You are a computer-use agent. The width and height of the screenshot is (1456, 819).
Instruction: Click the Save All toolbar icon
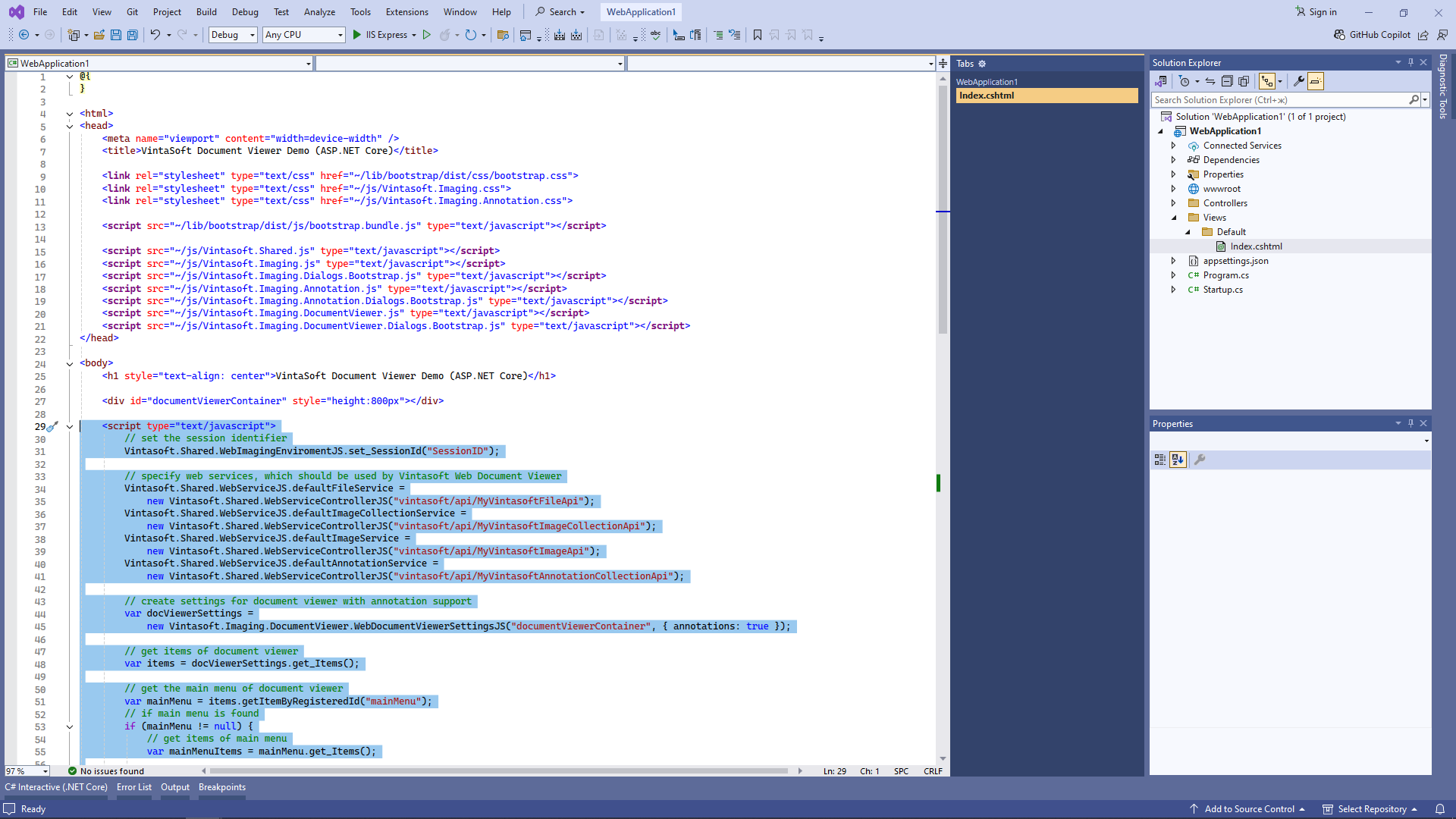click(x=133, y=35)
